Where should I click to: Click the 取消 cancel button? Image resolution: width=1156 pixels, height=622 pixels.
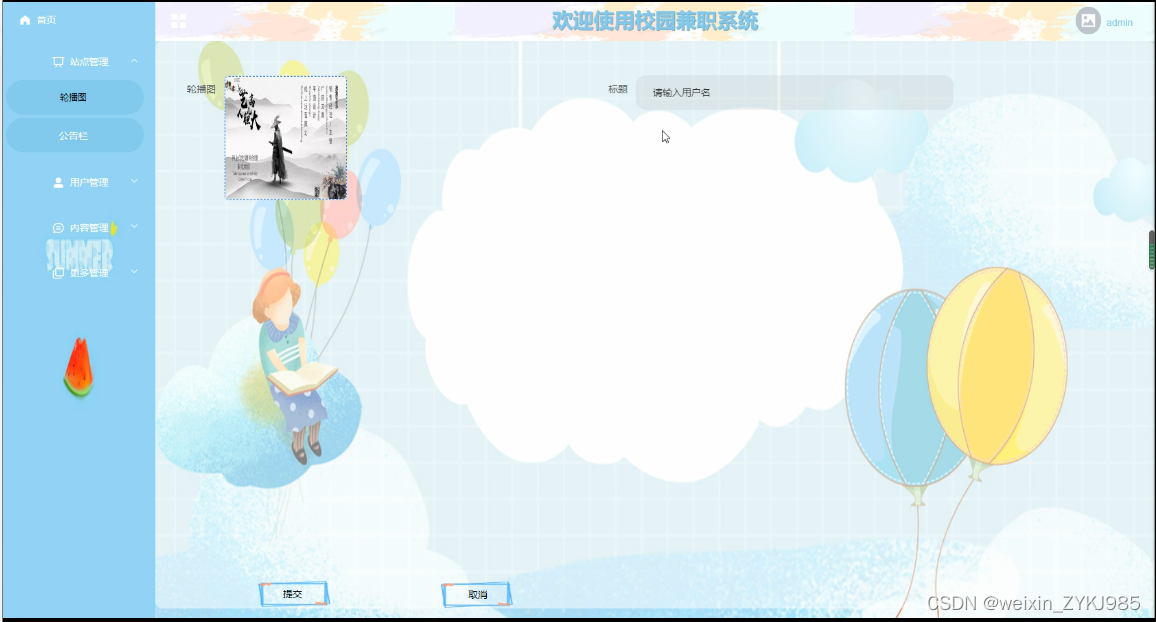[477, 595]
